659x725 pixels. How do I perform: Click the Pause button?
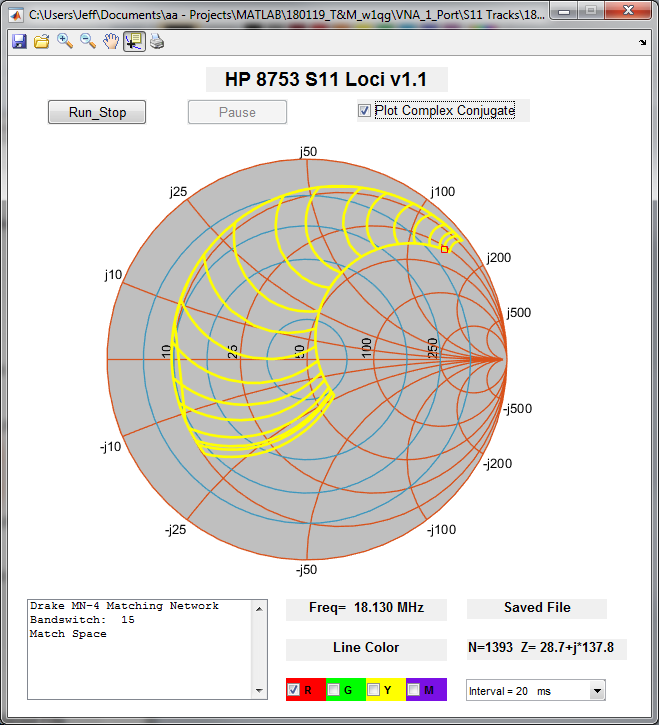(237, 112)
